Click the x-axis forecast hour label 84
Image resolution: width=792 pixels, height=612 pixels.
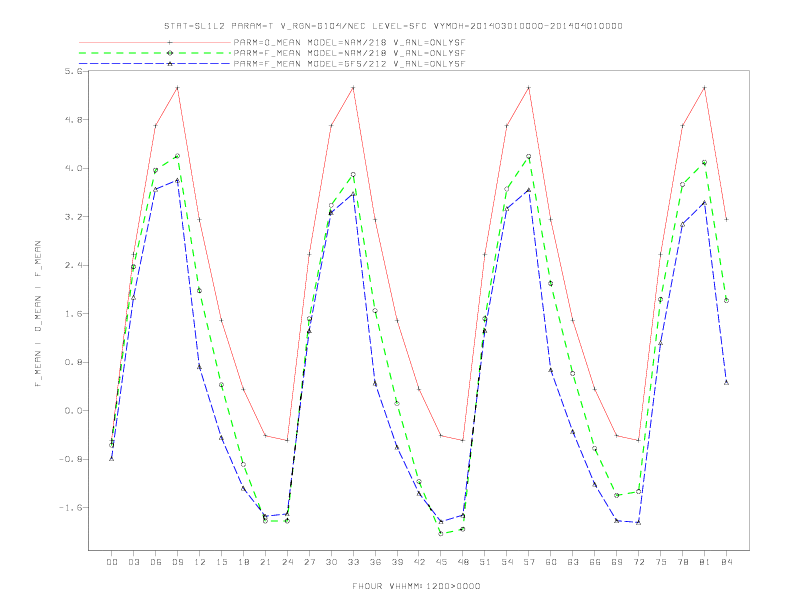click(727, 562)
